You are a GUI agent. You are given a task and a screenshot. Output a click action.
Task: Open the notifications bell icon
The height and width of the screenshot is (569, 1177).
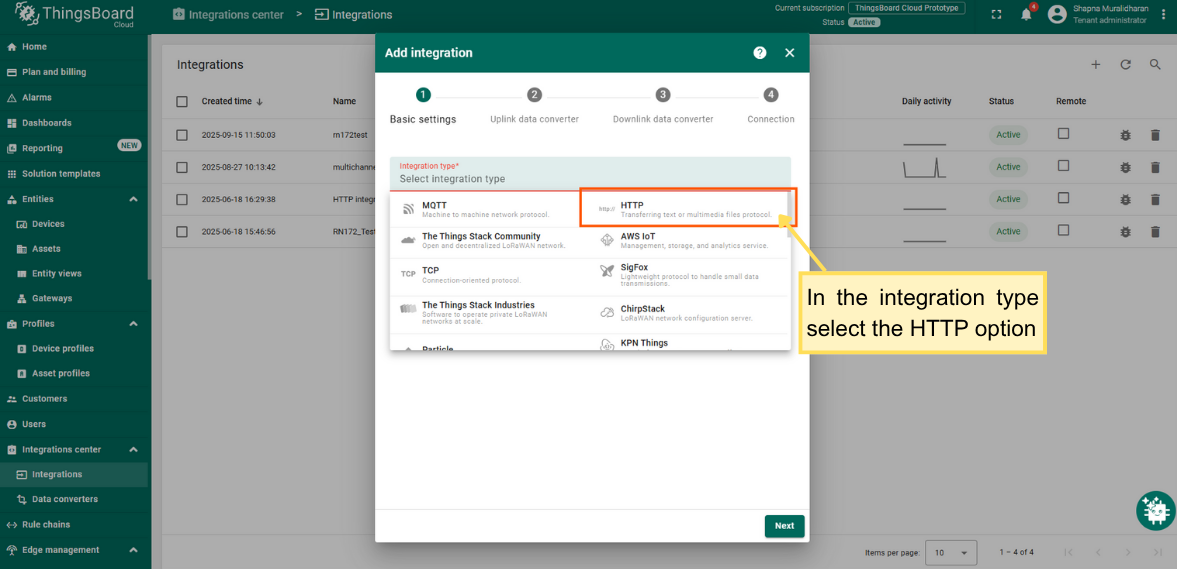pyautogui.click(x=1026, y=14)
